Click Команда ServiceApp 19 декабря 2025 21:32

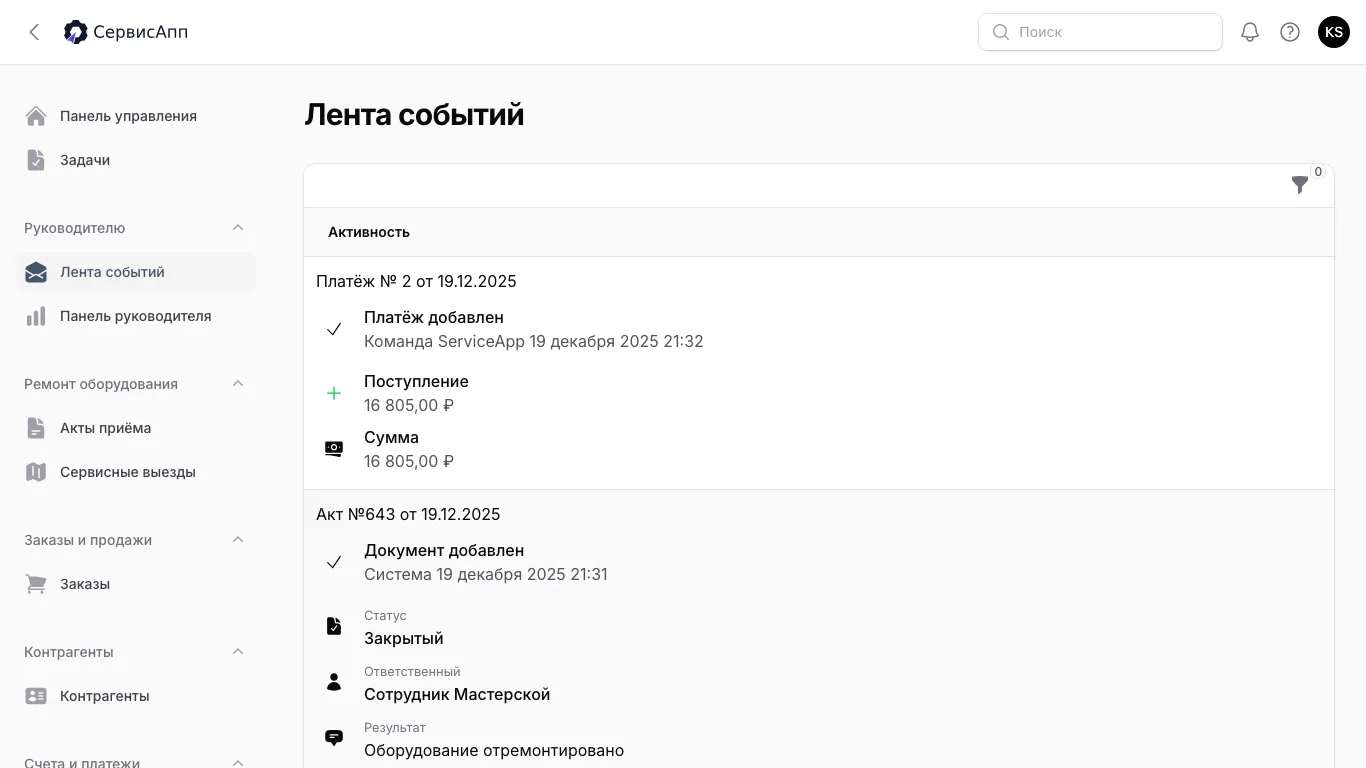click(x=534, y=341)
